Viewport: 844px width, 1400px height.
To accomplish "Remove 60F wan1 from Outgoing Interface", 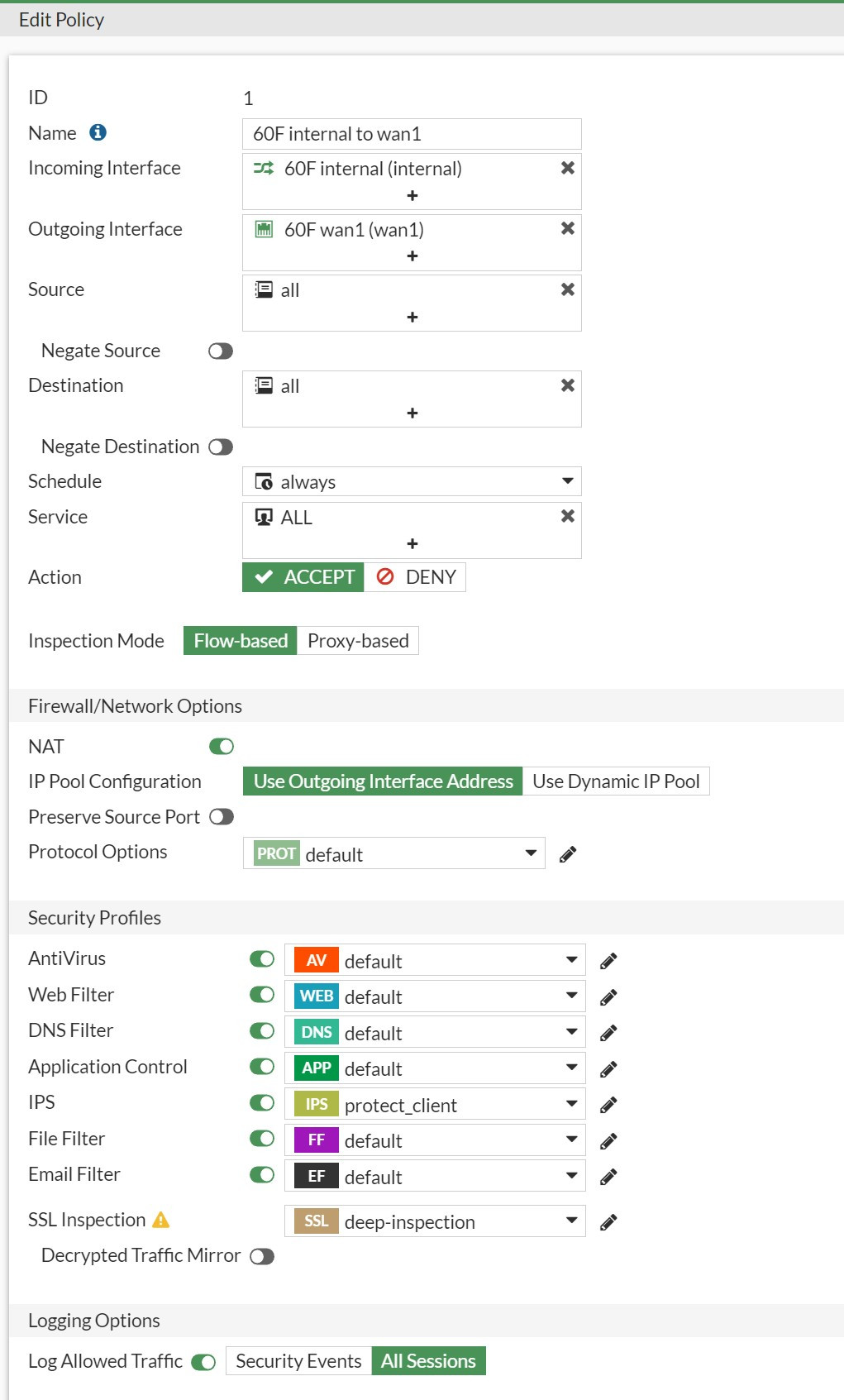I will click(x=567, y=228).
